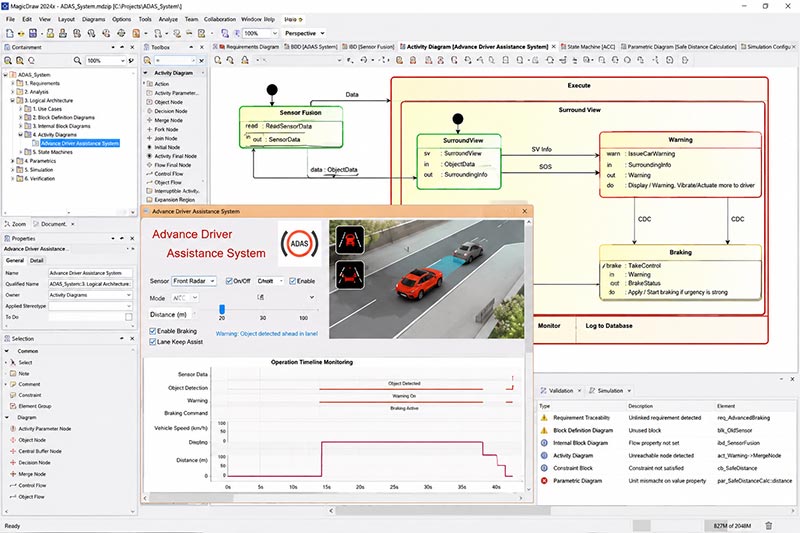Select the Action tool in Toolbox
Viewport: 800px width, 533px height.
[162, 84]
